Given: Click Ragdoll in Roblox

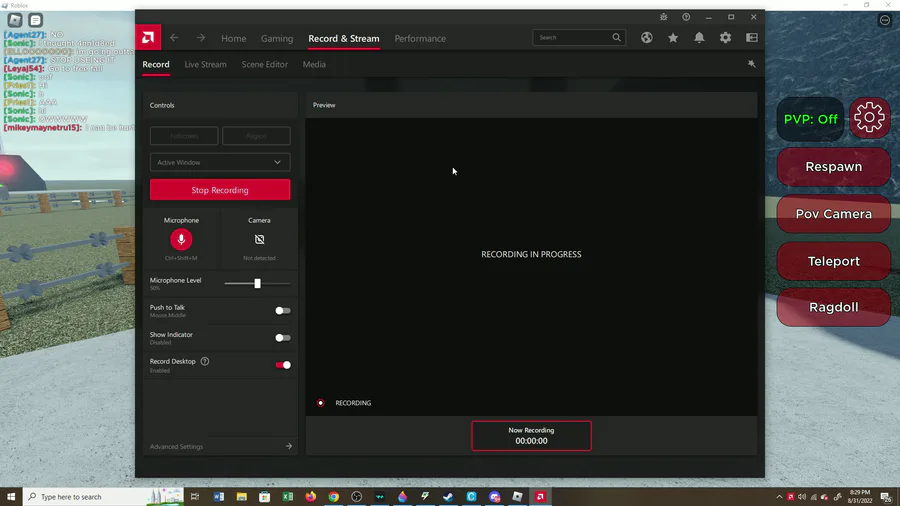Looking at the screenshot, I should 833,307.
